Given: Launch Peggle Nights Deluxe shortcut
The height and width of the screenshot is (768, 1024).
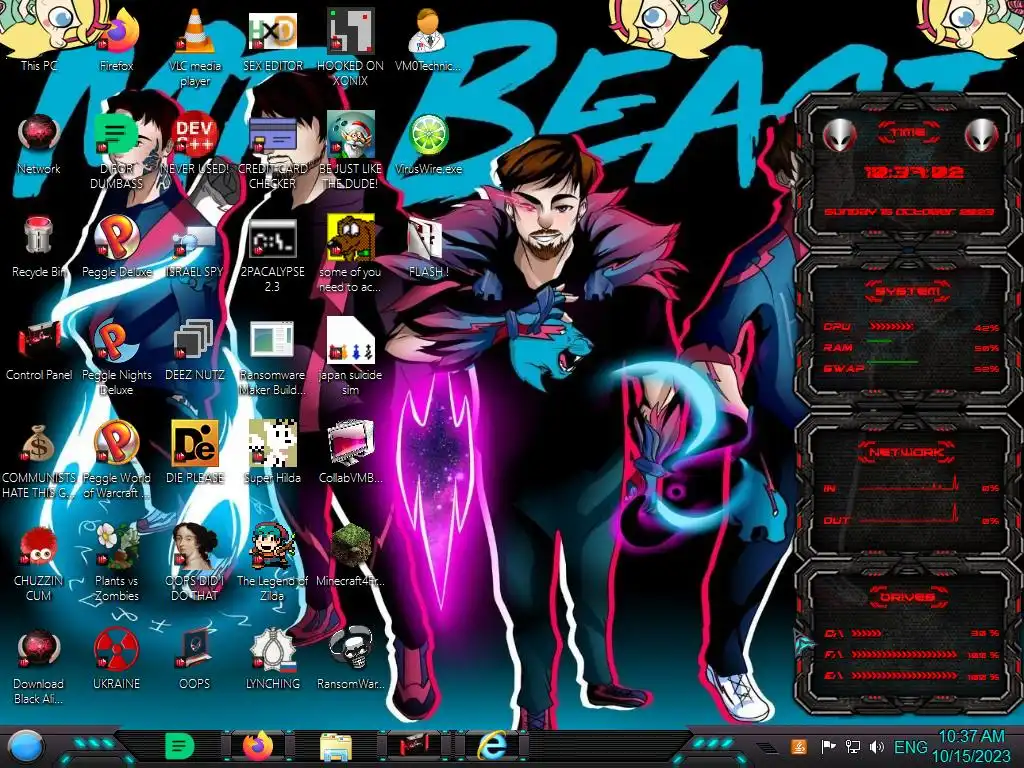Looking at the screenshot, I should pos(117,358).
